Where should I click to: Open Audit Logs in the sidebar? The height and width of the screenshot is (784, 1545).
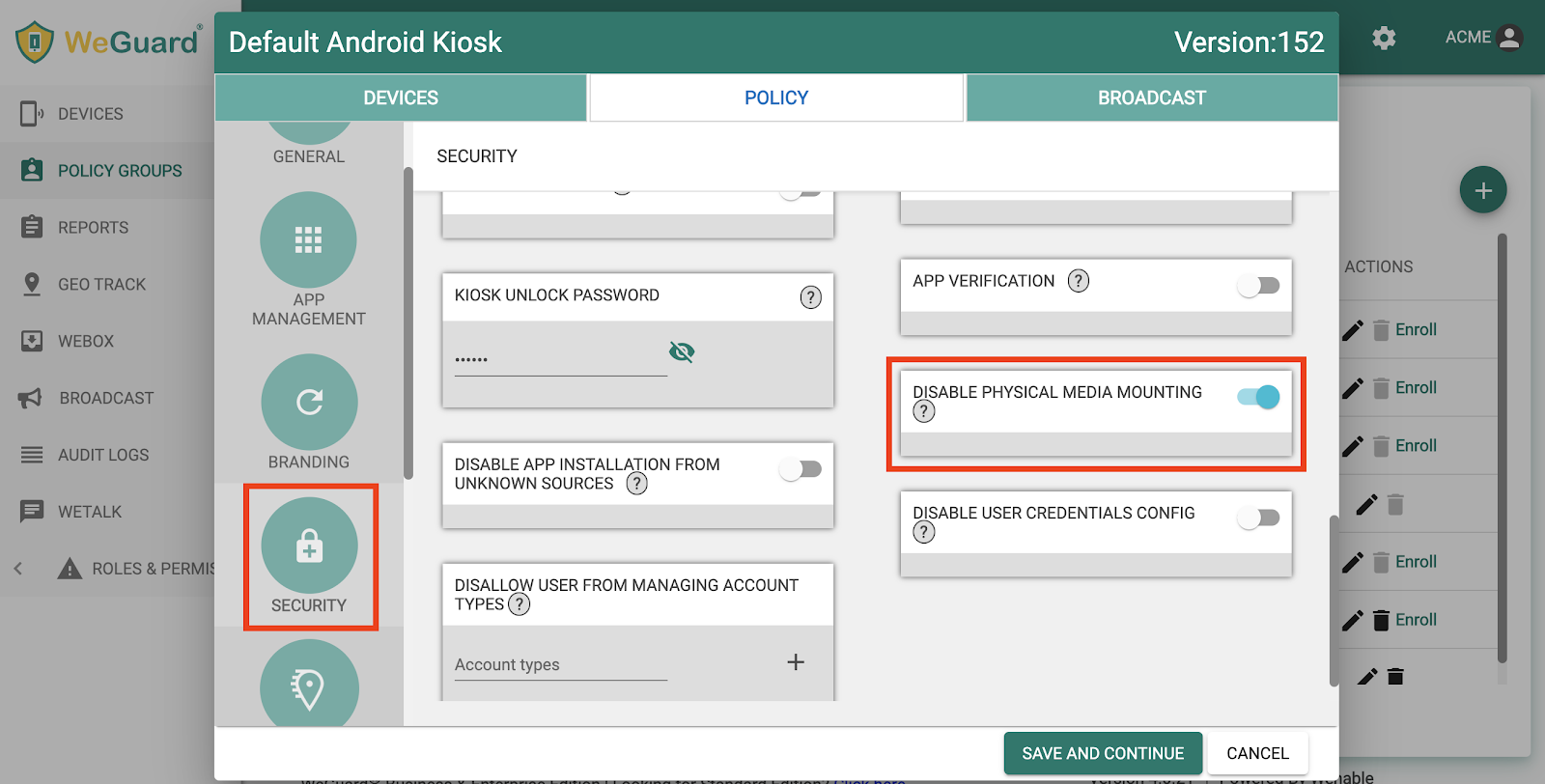(x=106, y=455)
